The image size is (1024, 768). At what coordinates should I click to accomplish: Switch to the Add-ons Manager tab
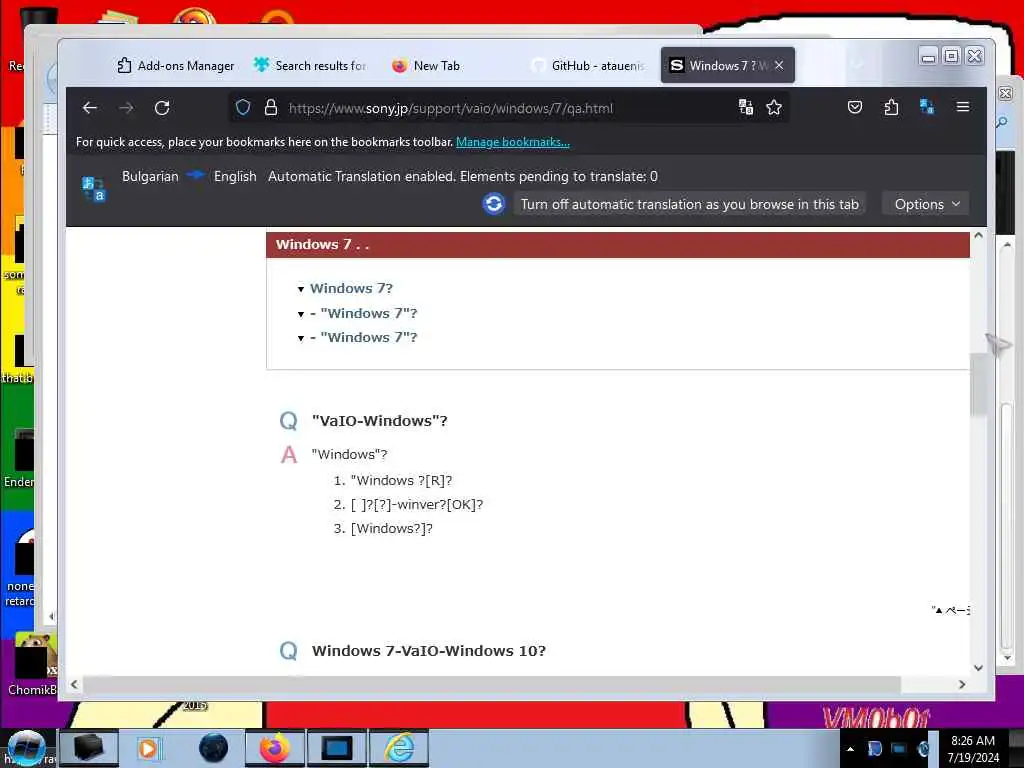[176, 65]
